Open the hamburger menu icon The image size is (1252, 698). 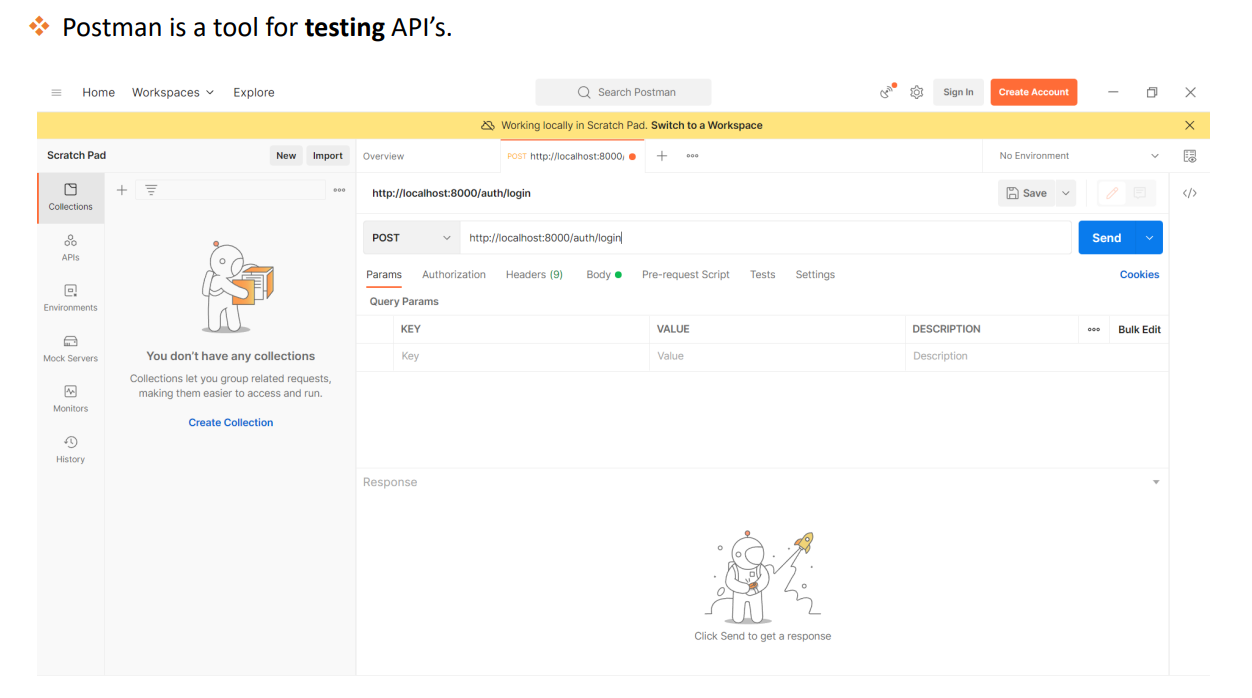(56, 92)
